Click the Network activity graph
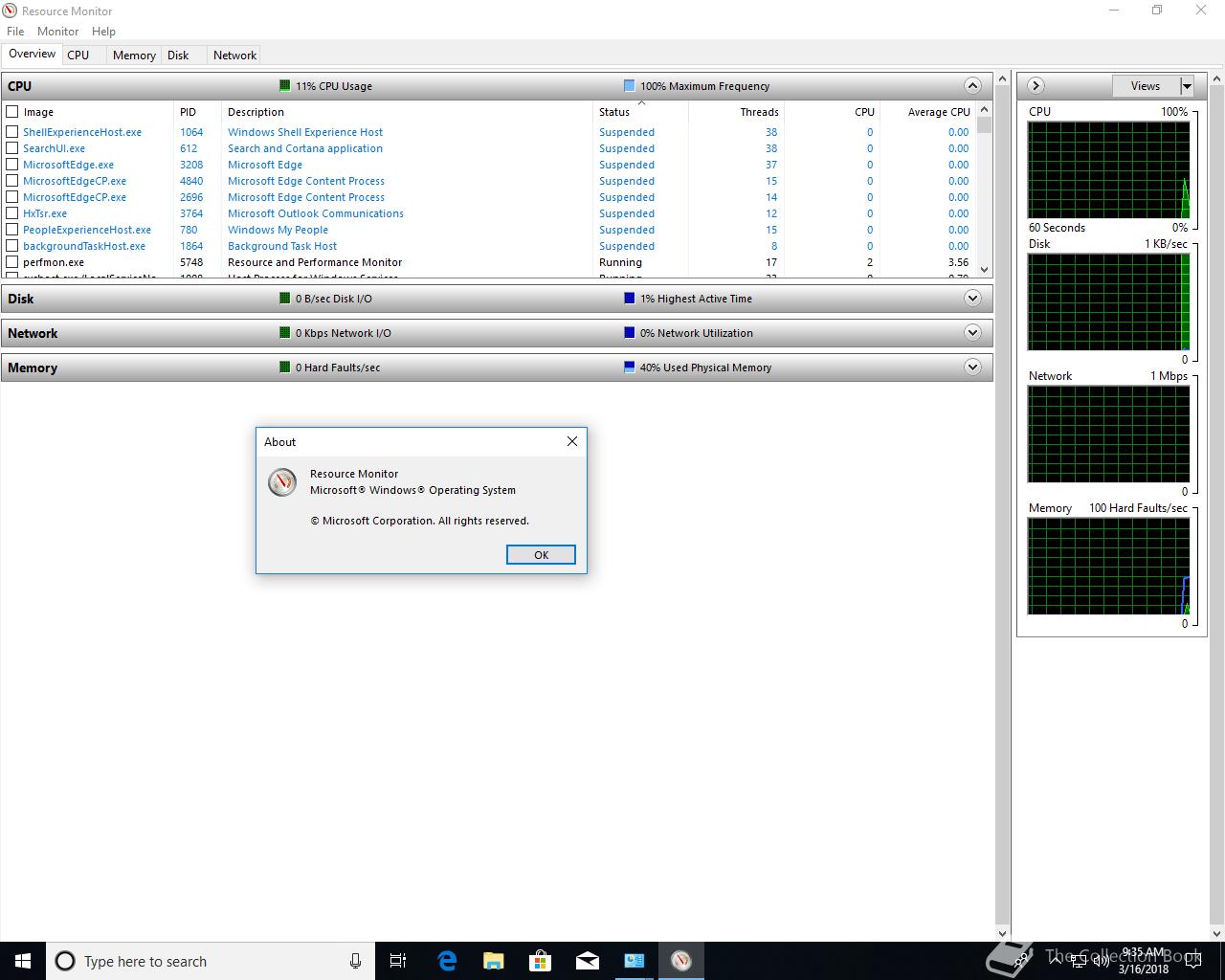 1108,434
